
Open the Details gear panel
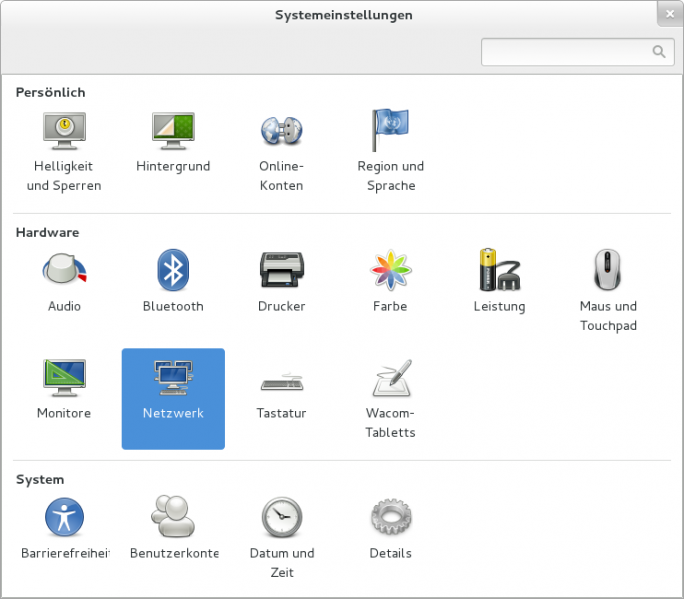click(390, 528)
